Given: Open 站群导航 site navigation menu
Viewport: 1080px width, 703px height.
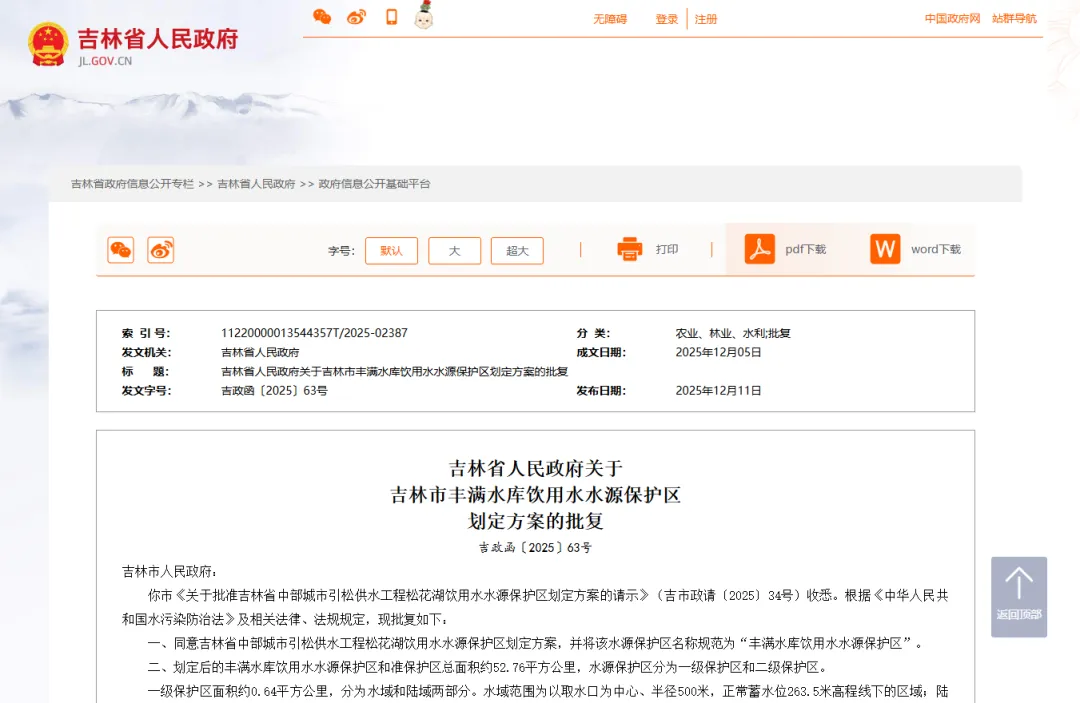Looking at the screenshot, I should [x=1014, y=19].
